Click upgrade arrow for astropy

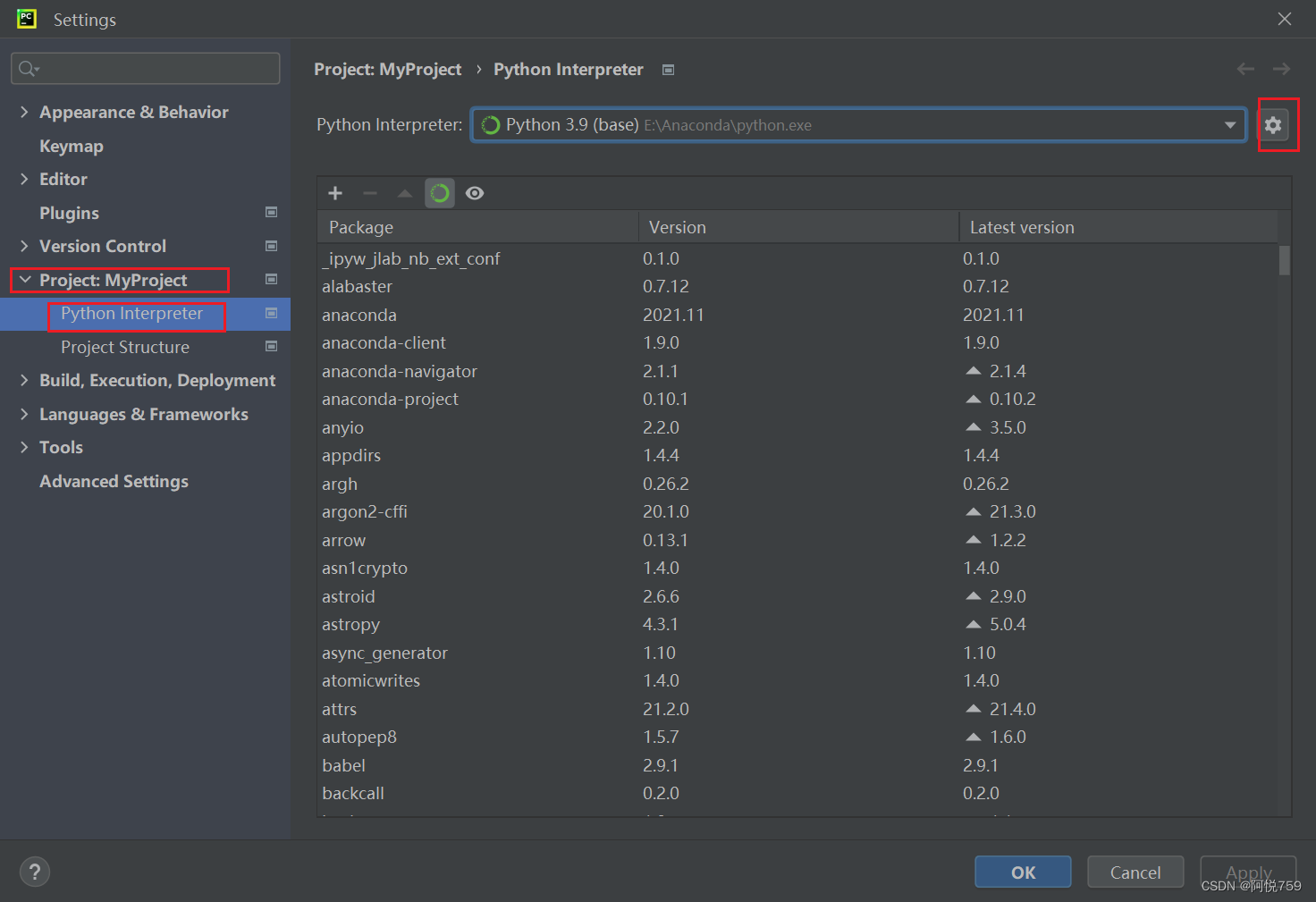pyautogui.click(x=974, y=623)
